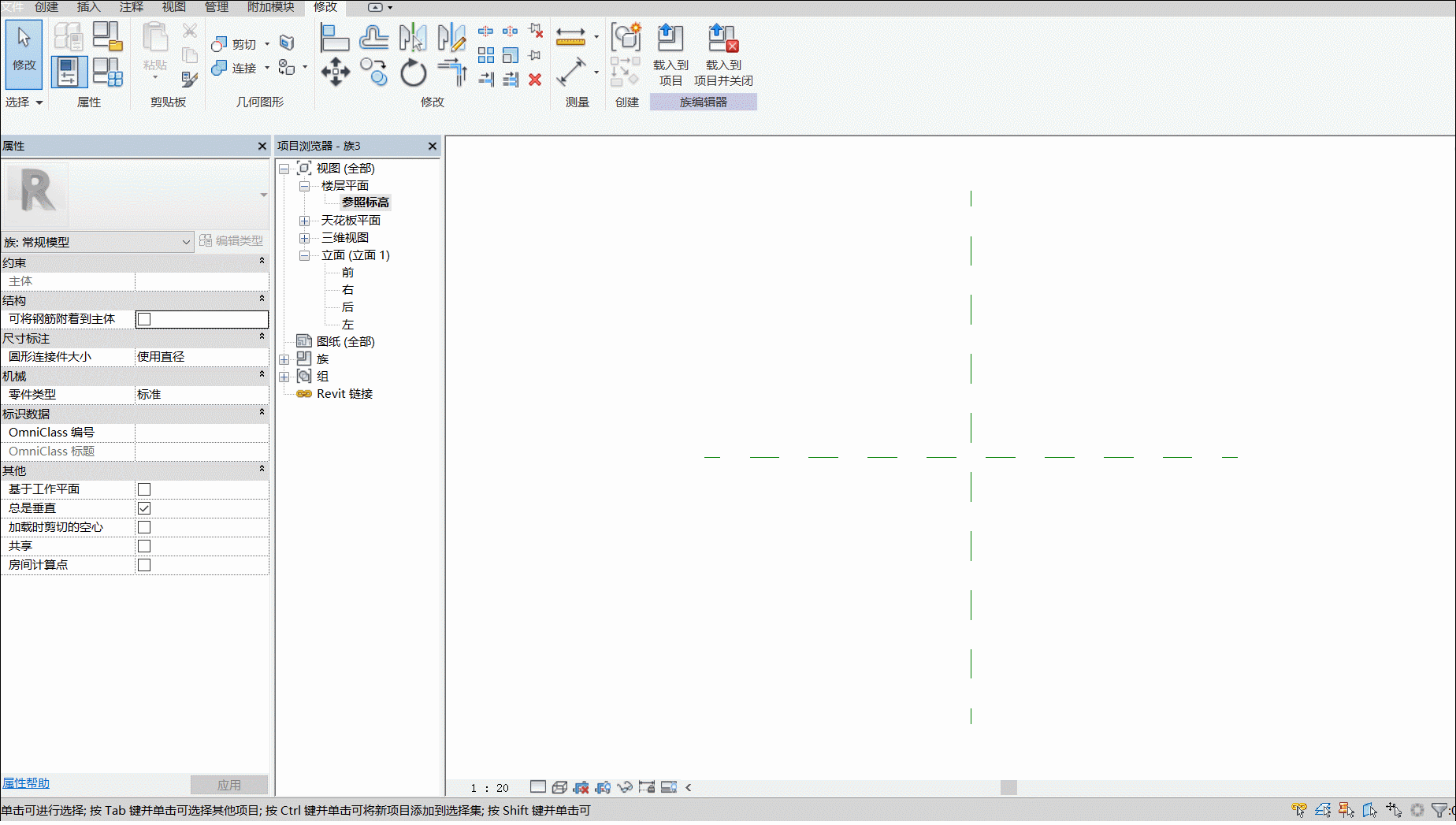Click Detail Level icon in view control bar
Screen dimensions: 1456x825
[x=538, y=787]
